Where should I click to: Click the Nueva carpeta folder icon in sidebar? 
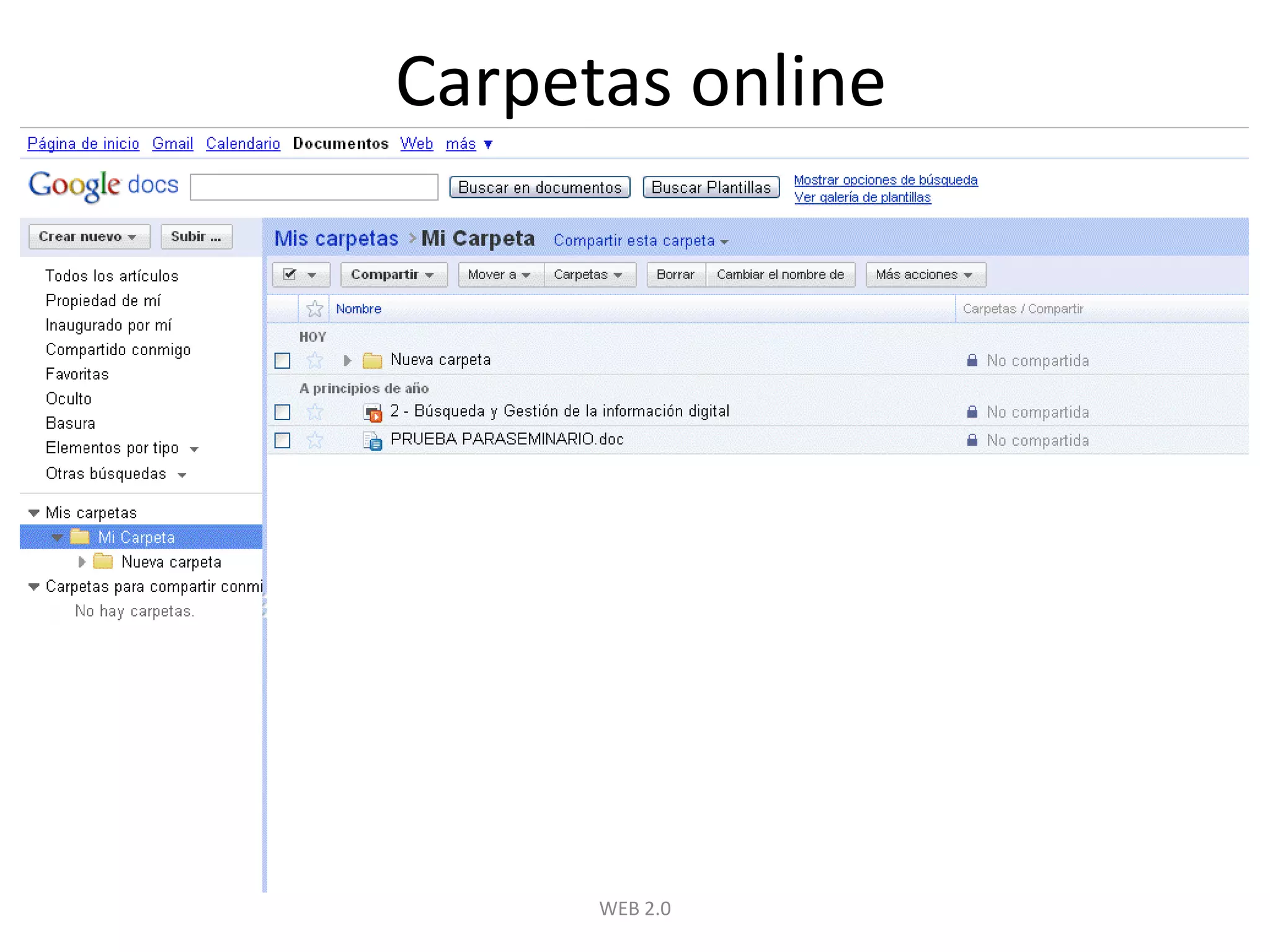pos(103,562)
